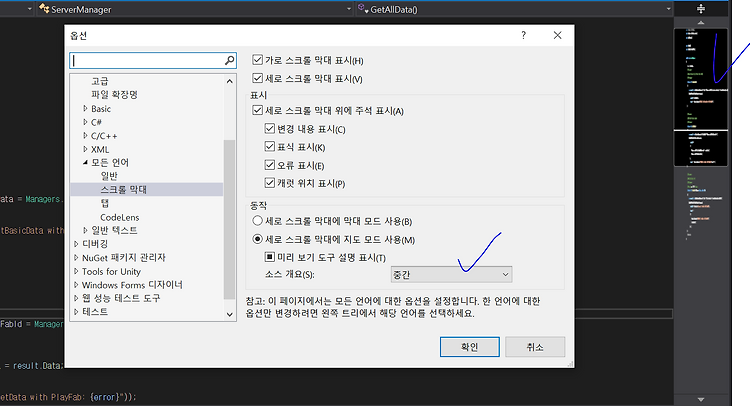
Task: Click the ServerManager class icon
Action: pos(44,9)
